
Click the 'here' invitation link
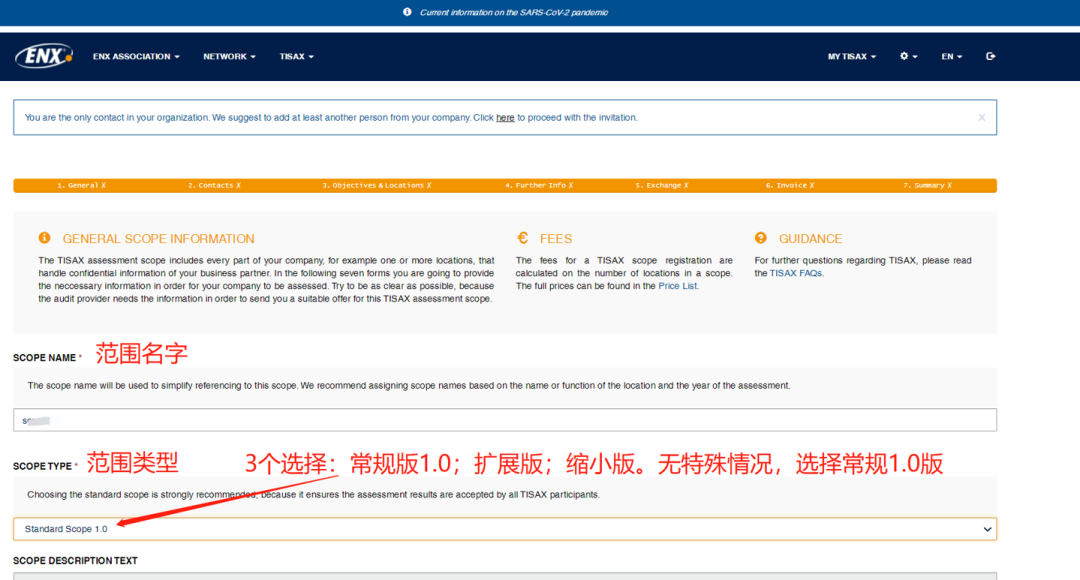505,118
